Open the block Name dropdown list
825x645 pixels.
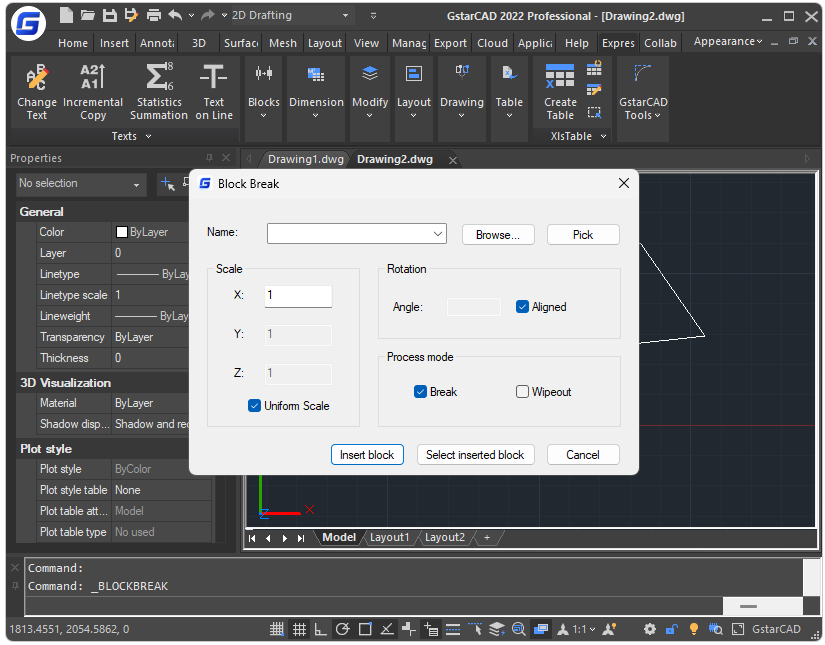click(438, 234)
